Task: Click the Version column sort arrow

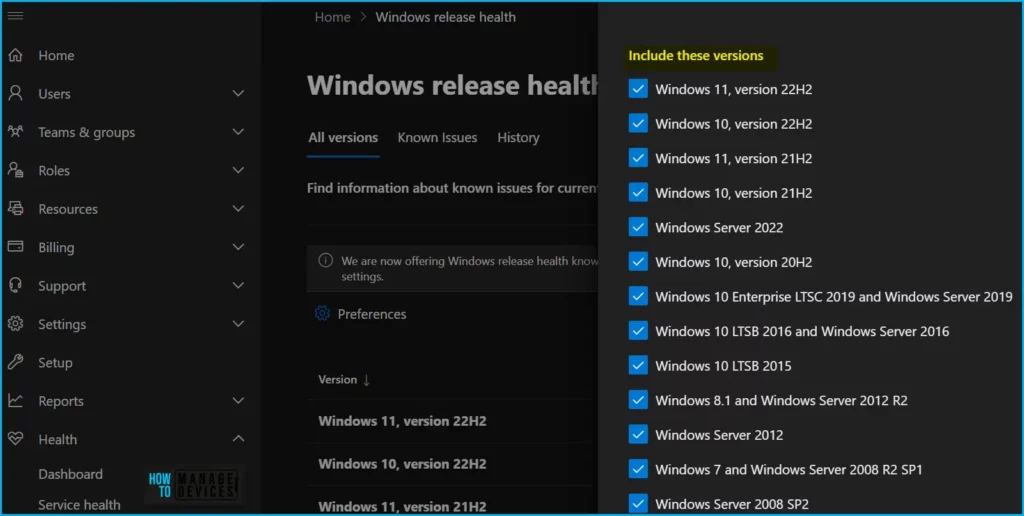Action: (x=366, y=380)
